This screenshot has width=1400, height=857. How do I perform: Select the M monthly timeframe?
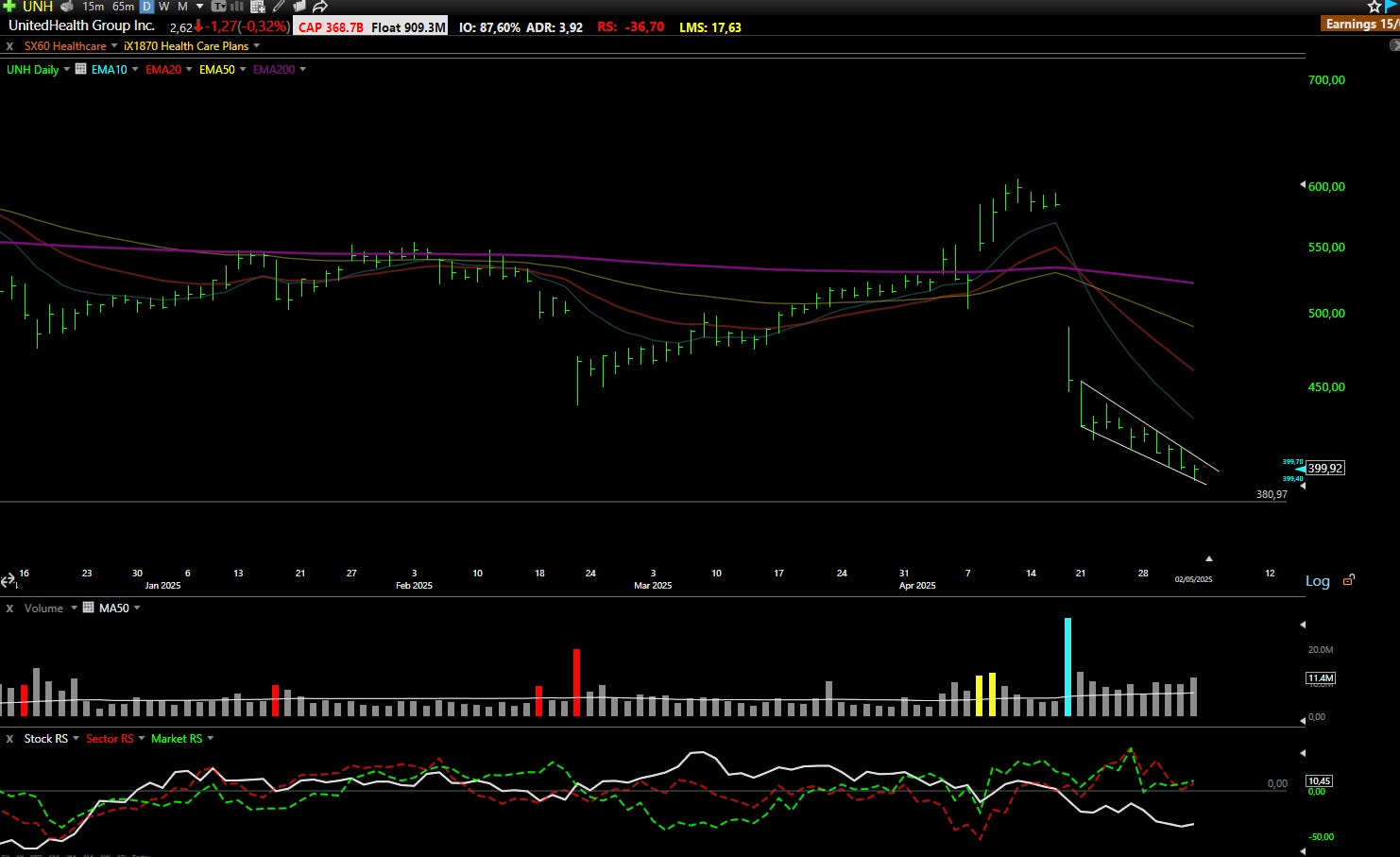tap(182, 6)
